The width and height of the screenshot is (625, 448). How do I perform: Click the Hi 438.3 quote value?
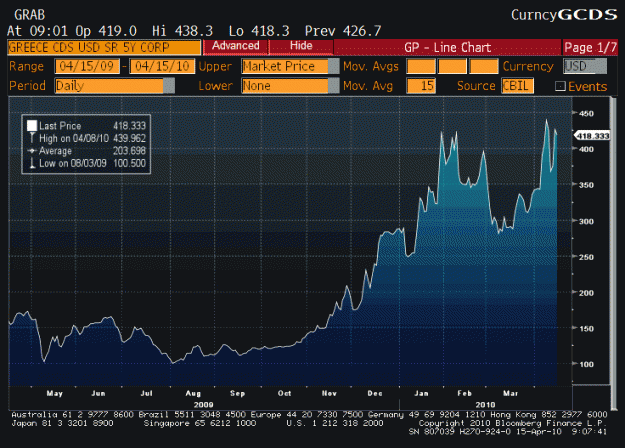(x=182, y=31)
